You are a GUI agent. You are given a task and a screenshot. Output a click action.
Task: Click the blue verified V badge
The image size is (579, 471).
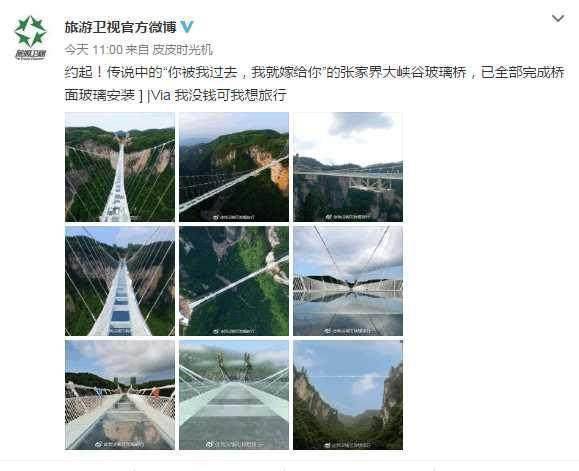pyautogui.click(x=187, y=27)
